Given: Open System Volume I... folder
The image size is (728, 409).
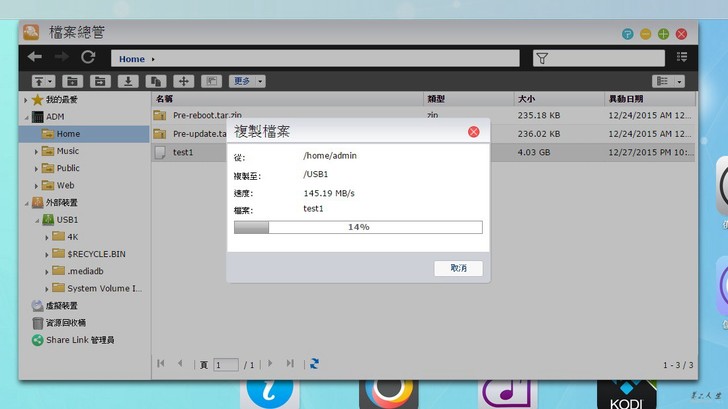Looking at the screenshot, I should pos(104,288).
